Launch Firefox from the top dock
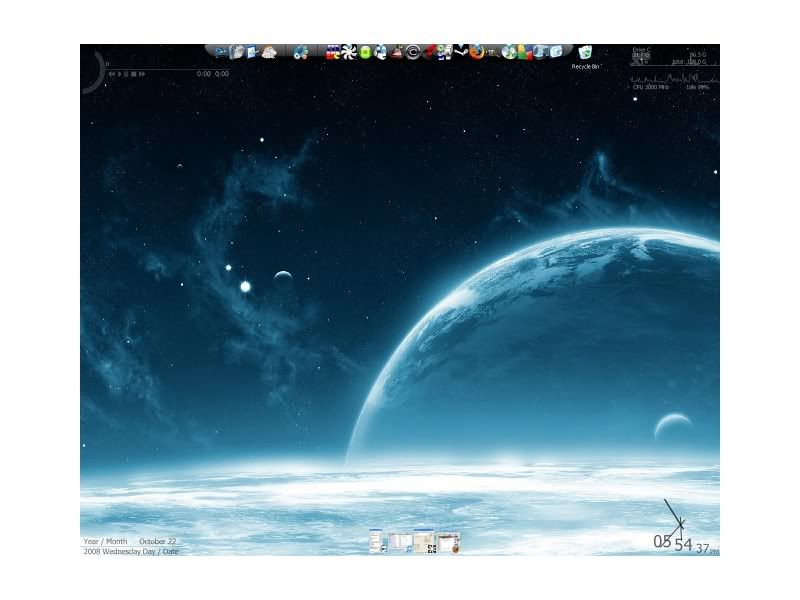The image size is (800, 600). (x=476, y=51)
